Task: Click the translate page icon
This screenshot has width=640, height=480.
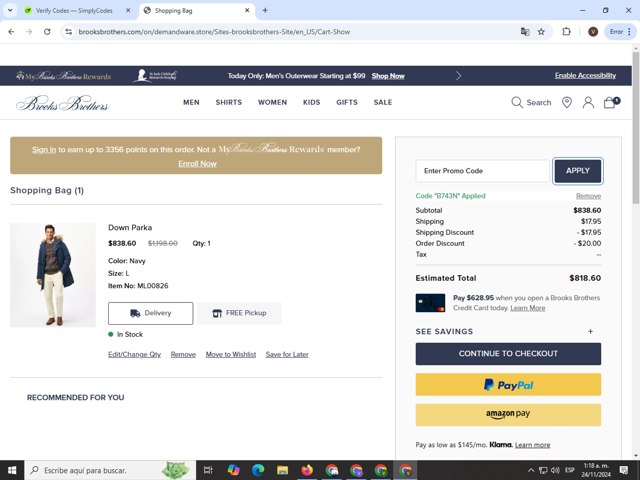Action: (525, 31)
